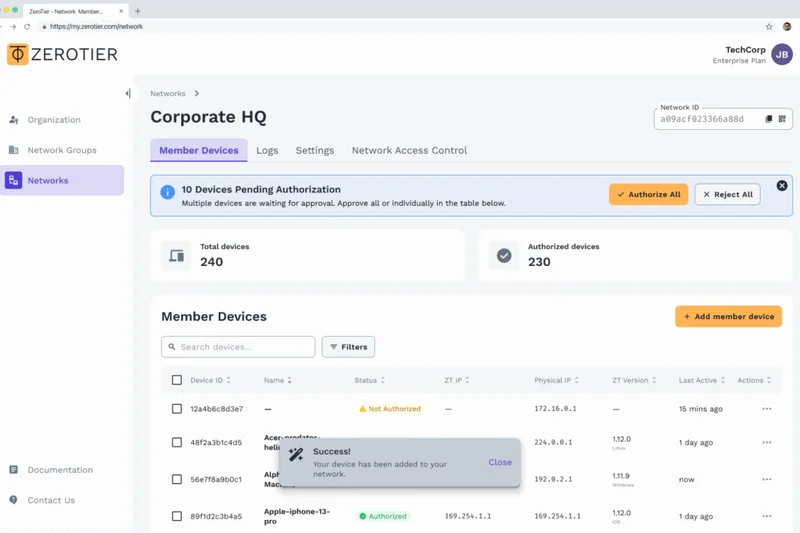Viewport: 800px width, 533px height.
Task: Click the Authorized devices checkmark icon
Action: [504, 256]
